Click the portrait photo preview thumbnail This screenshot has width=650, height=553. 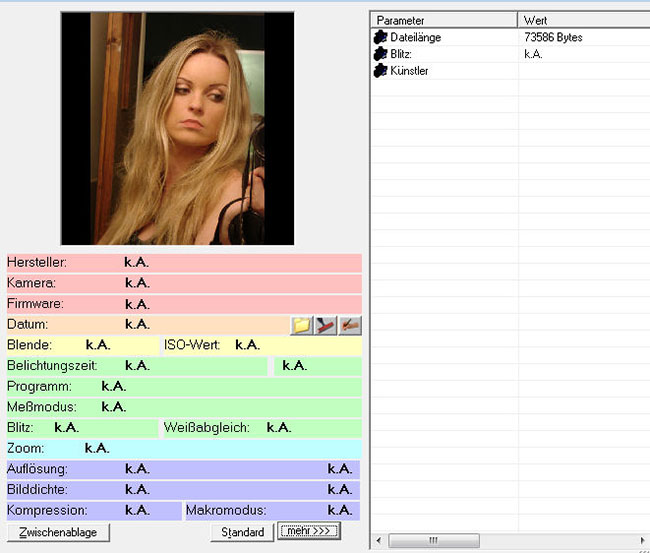pyautogui.click(x=177, y=129)
